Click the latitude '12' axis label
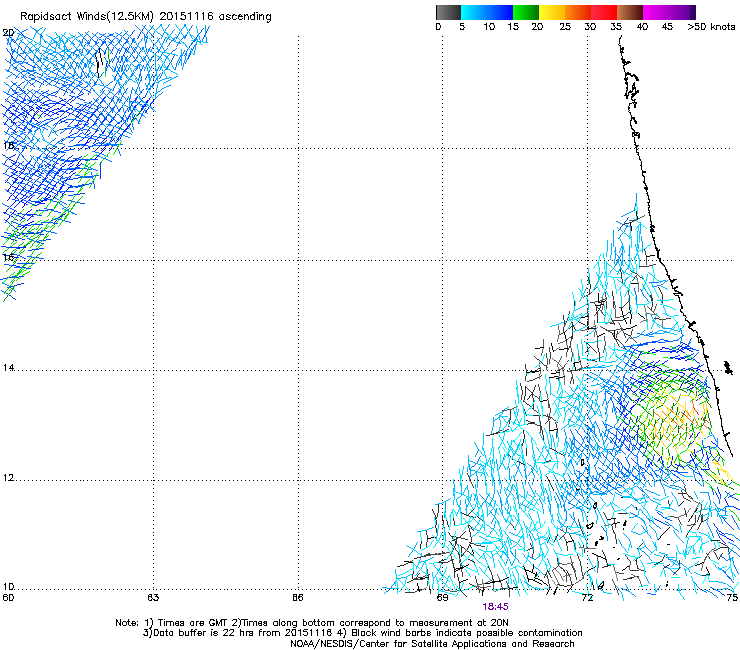Image resolution: width=740 pixels, height=650 pixels. [8, 478]
